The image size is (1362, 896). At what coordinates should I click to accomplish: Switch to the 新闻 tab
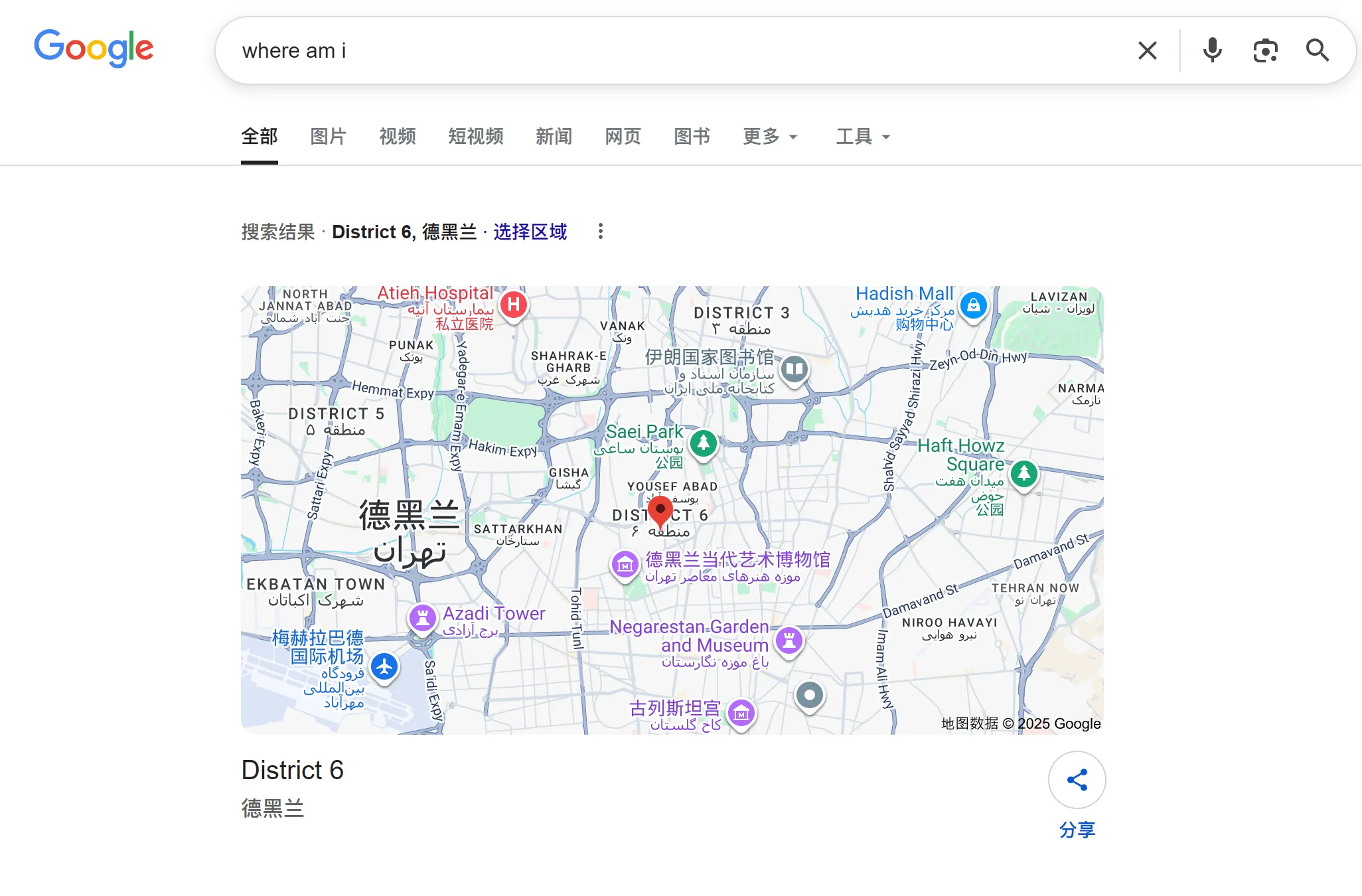tap(554, 137)
